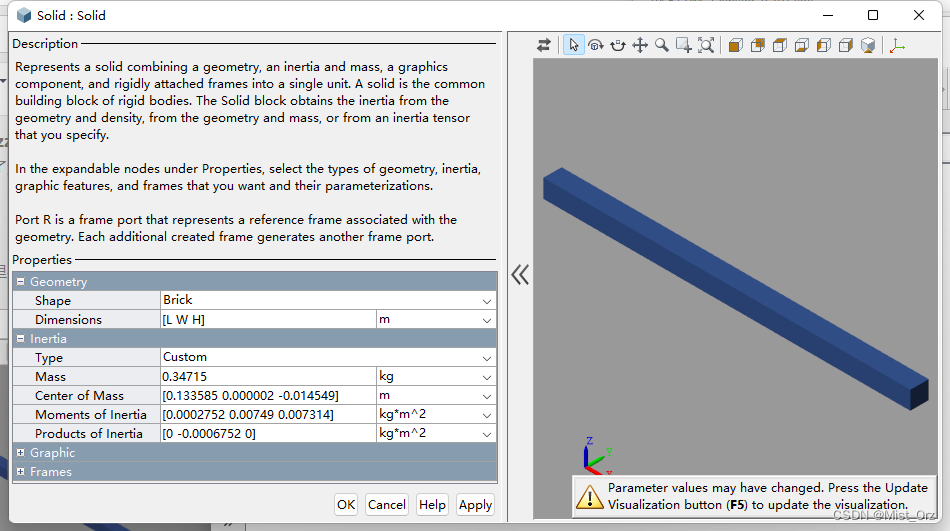Select the Pan view tool
This screenshot has width=950, height=531.
click(640, 45)
